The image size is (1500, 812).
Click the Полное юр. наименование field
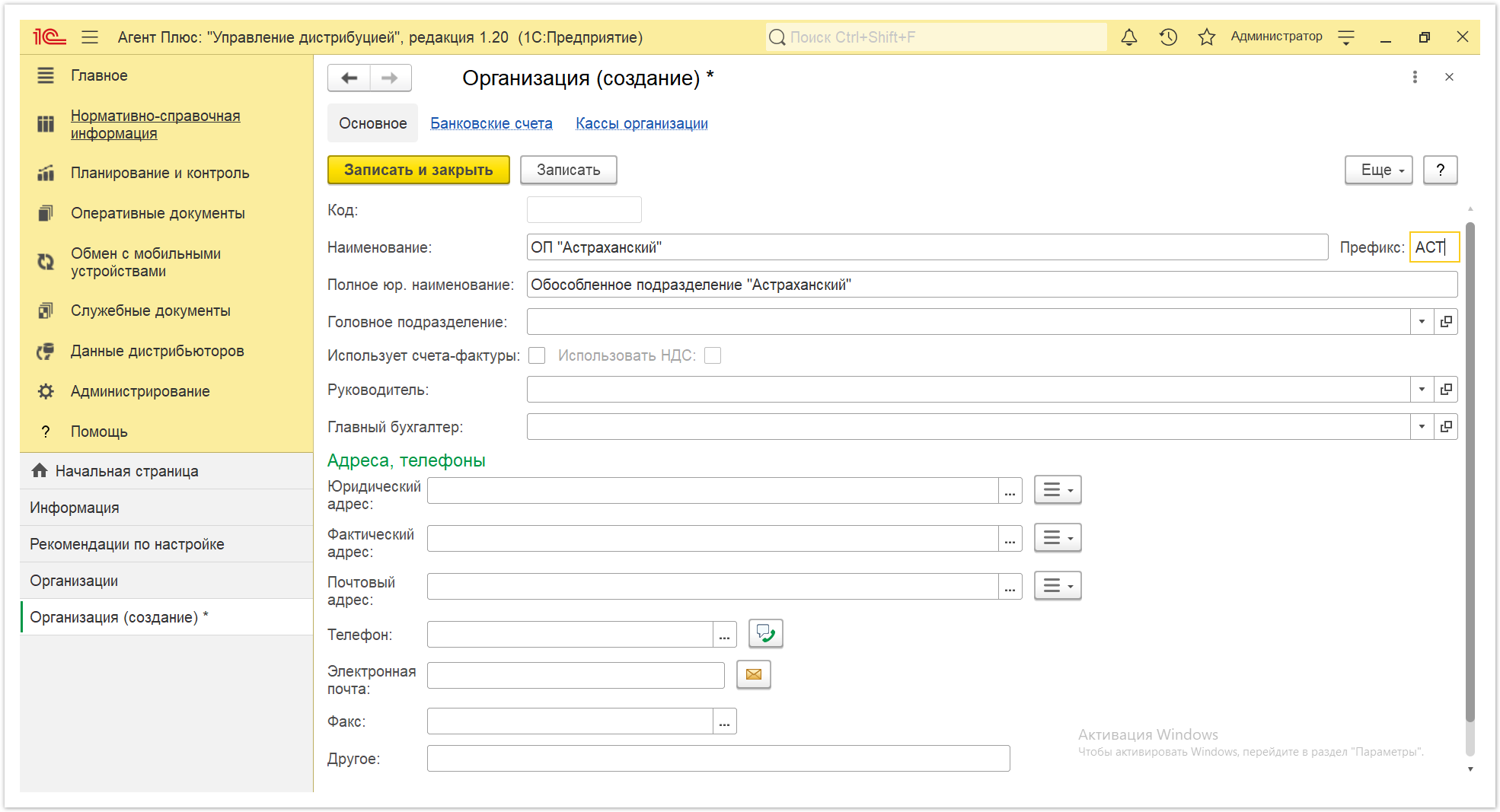tap(992, 285)
